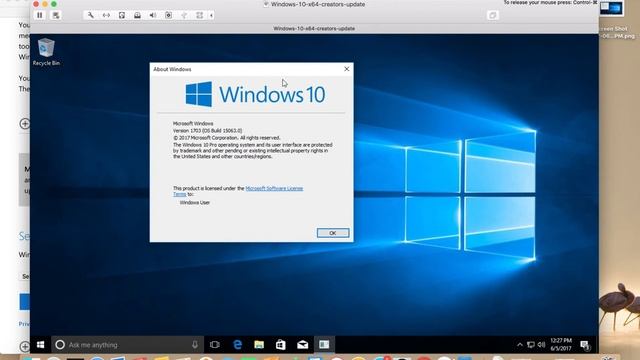The height and width of the screenshot is (360, 640).
Task: Click the window view icon at toolbar right
Action: [493, 16]
